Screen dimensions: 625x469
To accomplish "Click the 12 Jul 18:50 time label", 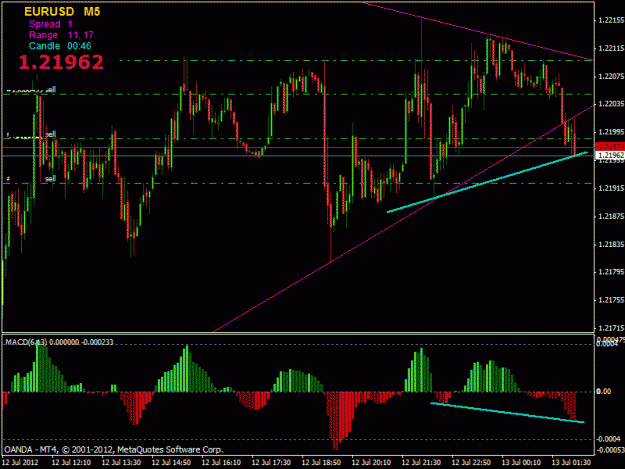I will click(321, 462).
